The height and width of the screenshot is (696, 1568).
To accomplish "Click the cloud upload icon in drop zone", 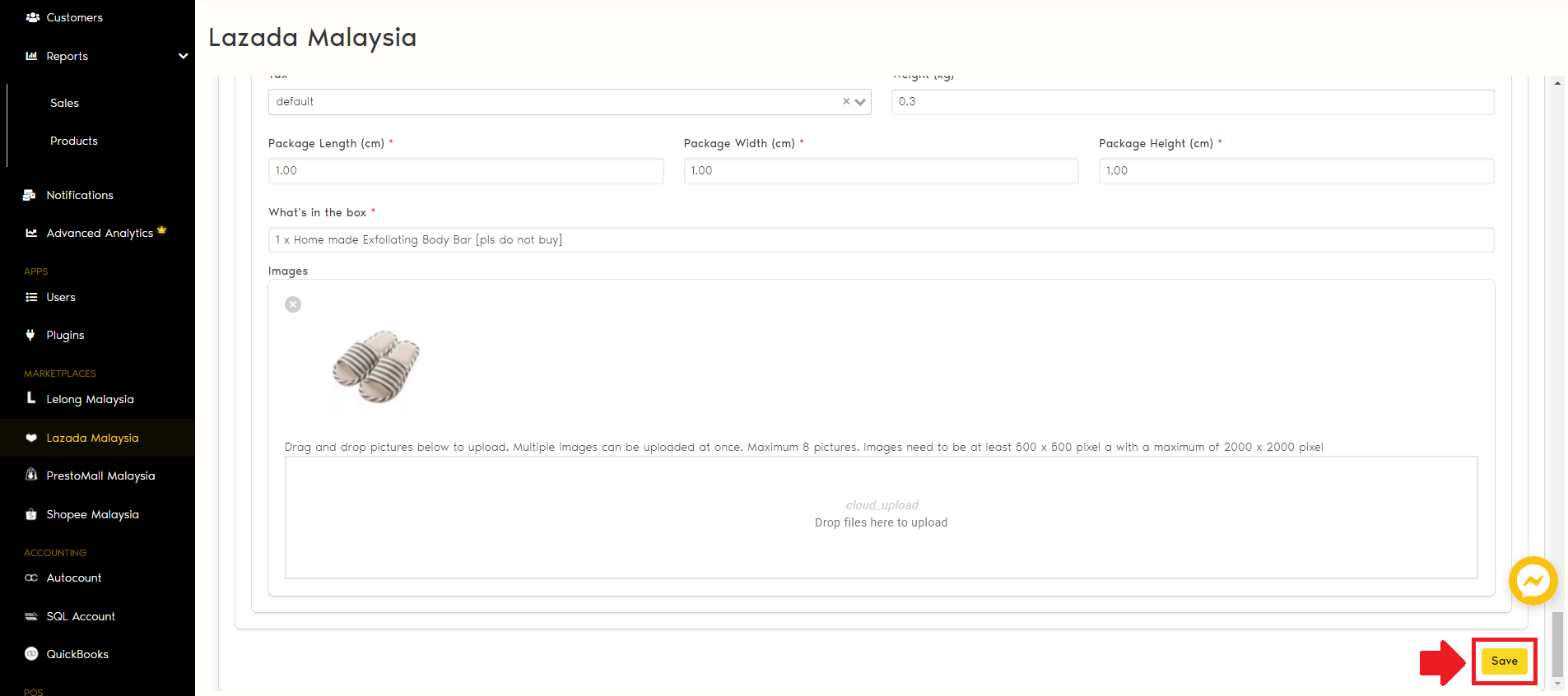I will [x=882, y=505].
